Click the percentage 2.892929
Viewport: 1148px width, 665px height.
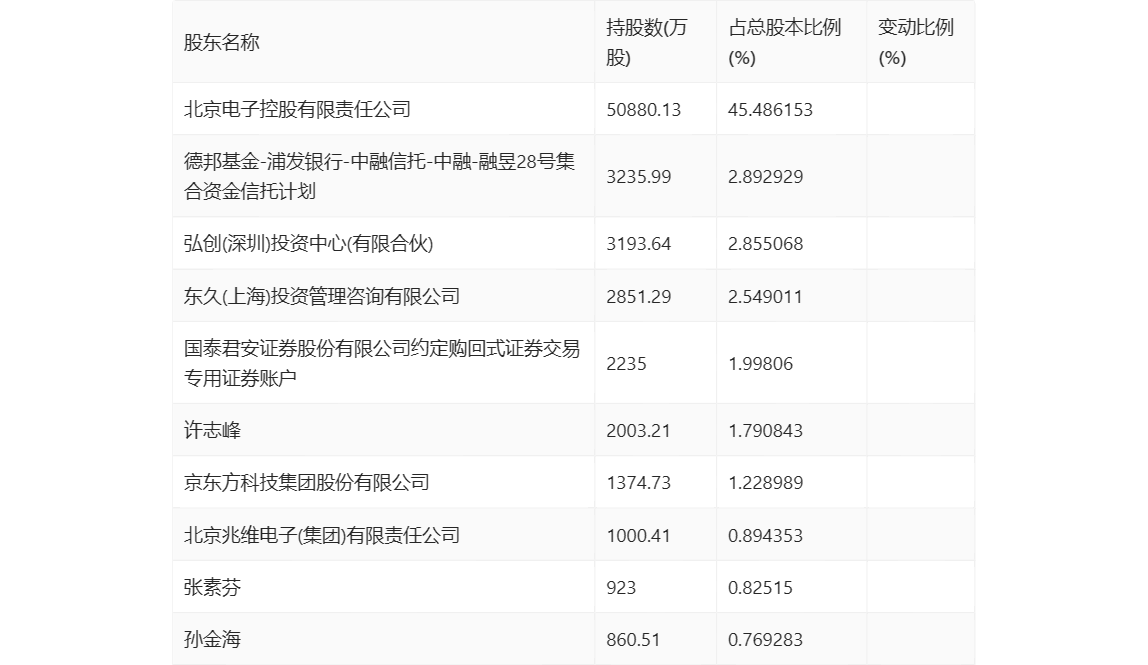(765, 177)
